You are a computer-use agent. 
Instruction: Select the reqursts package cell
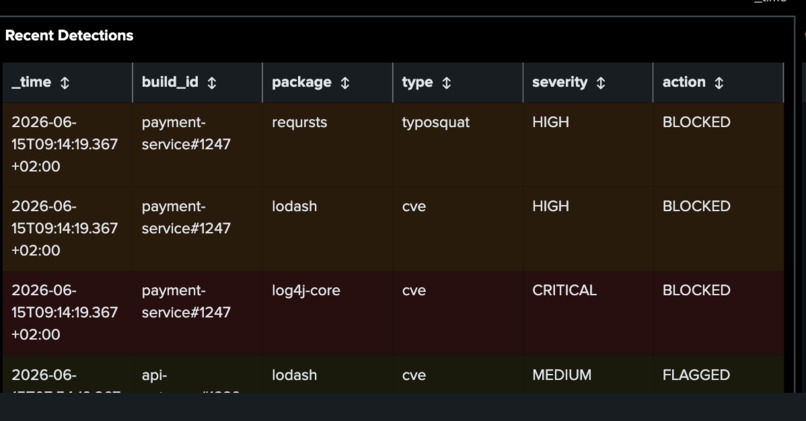(x=300, y=123)
